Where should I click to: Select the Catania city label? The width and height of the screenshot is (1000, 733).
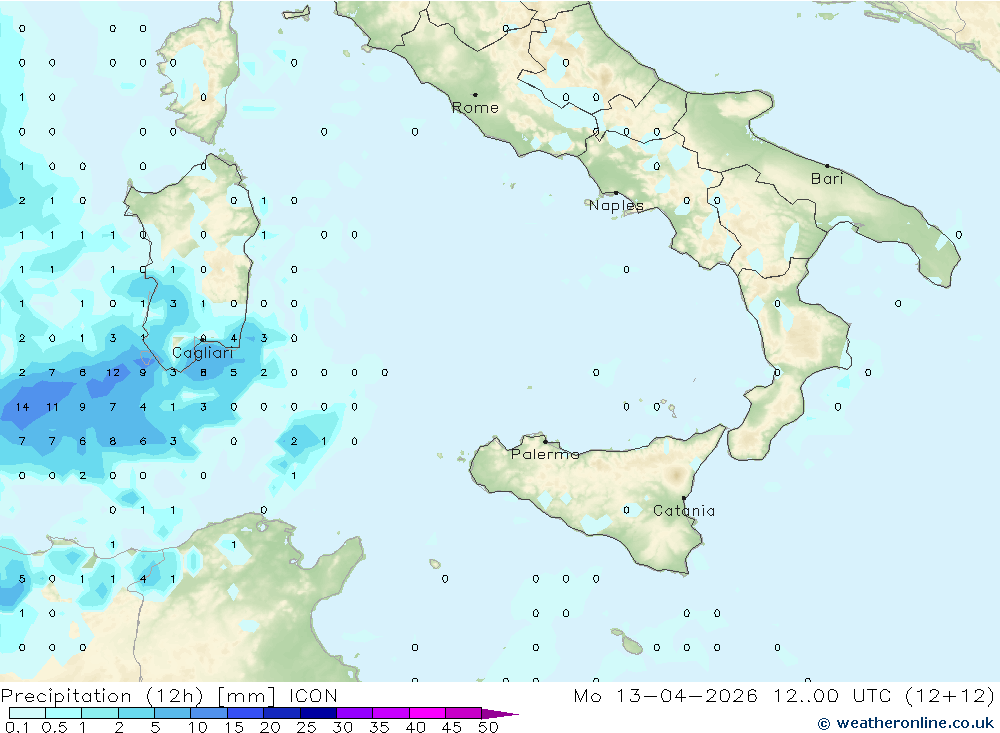pos(684,510)
